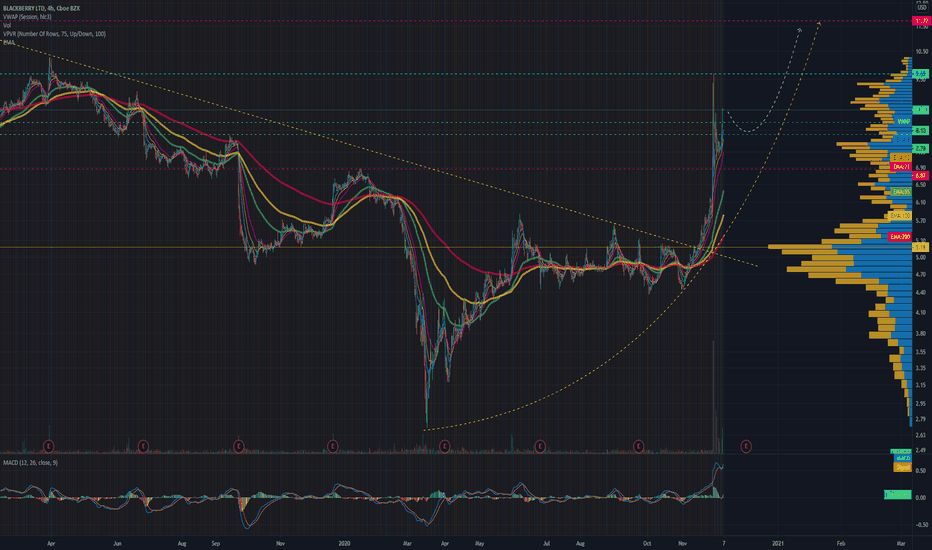This screenshot has width=932, height=550.
Task: Click the 7 date label on time axis
Action: pos(723,543)
